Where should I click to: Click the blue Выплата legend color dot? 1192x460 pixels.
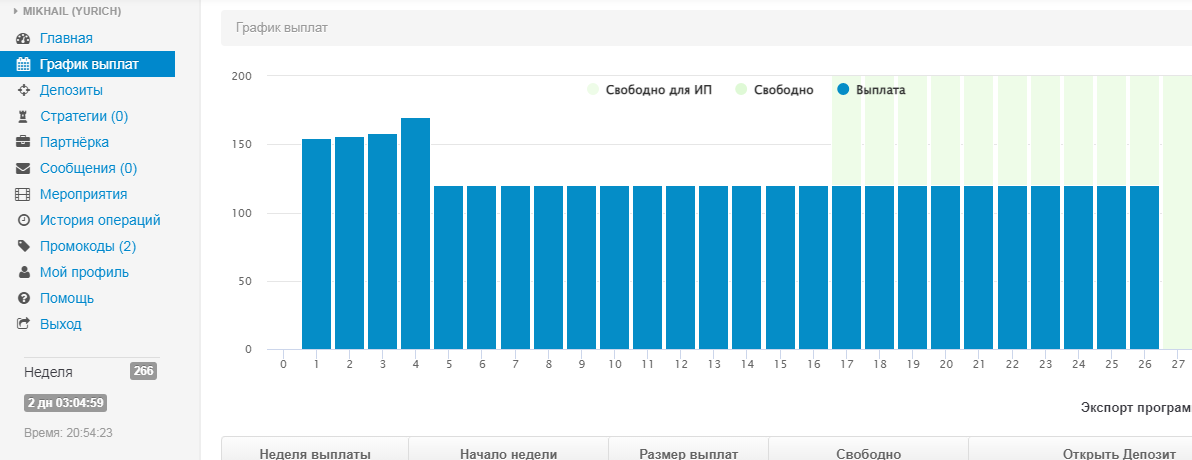pyautogui.click(x=843, y=90)
